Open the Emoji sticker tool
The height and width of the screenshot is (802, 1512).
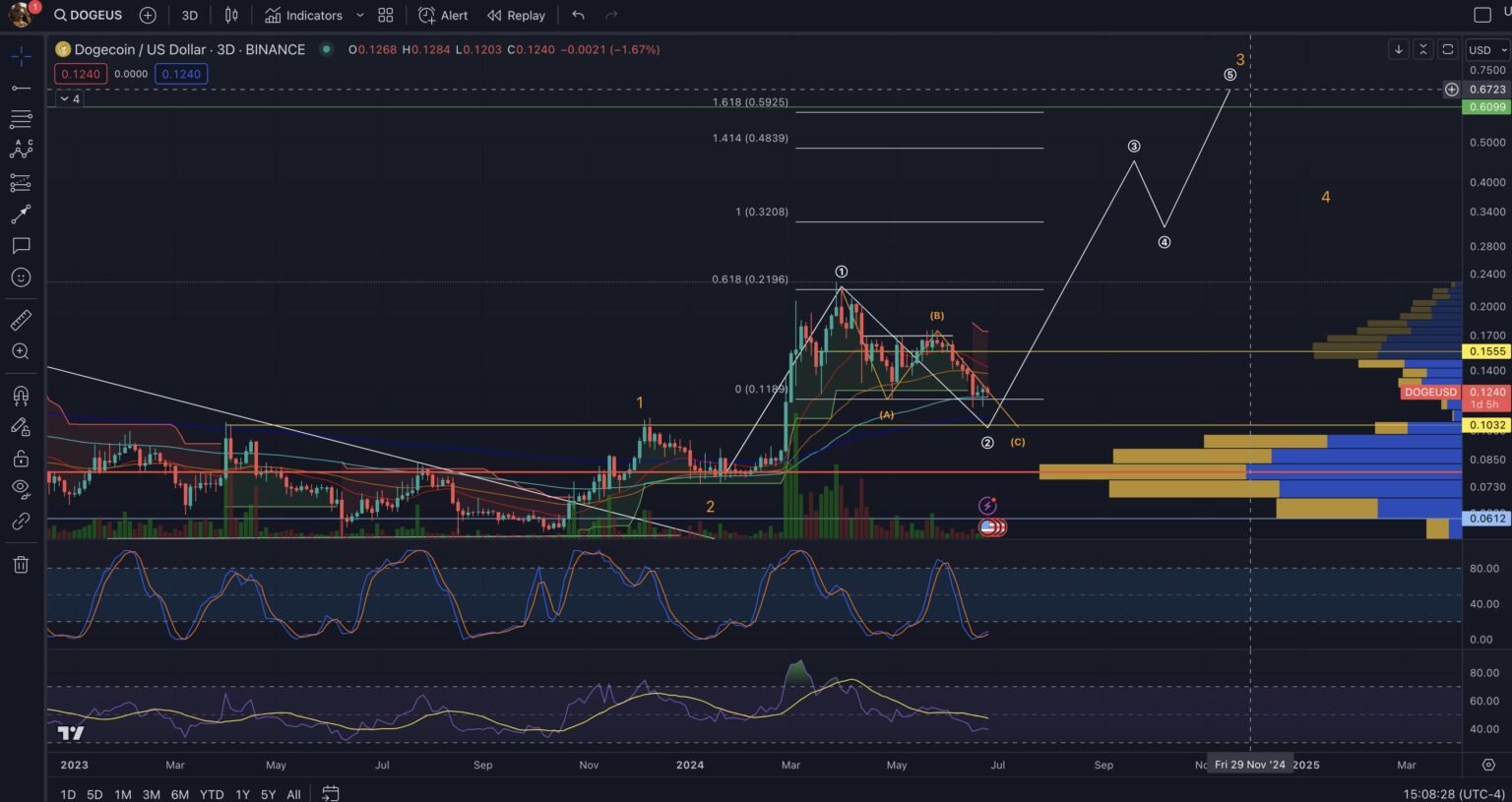click(x=22, y=278)
